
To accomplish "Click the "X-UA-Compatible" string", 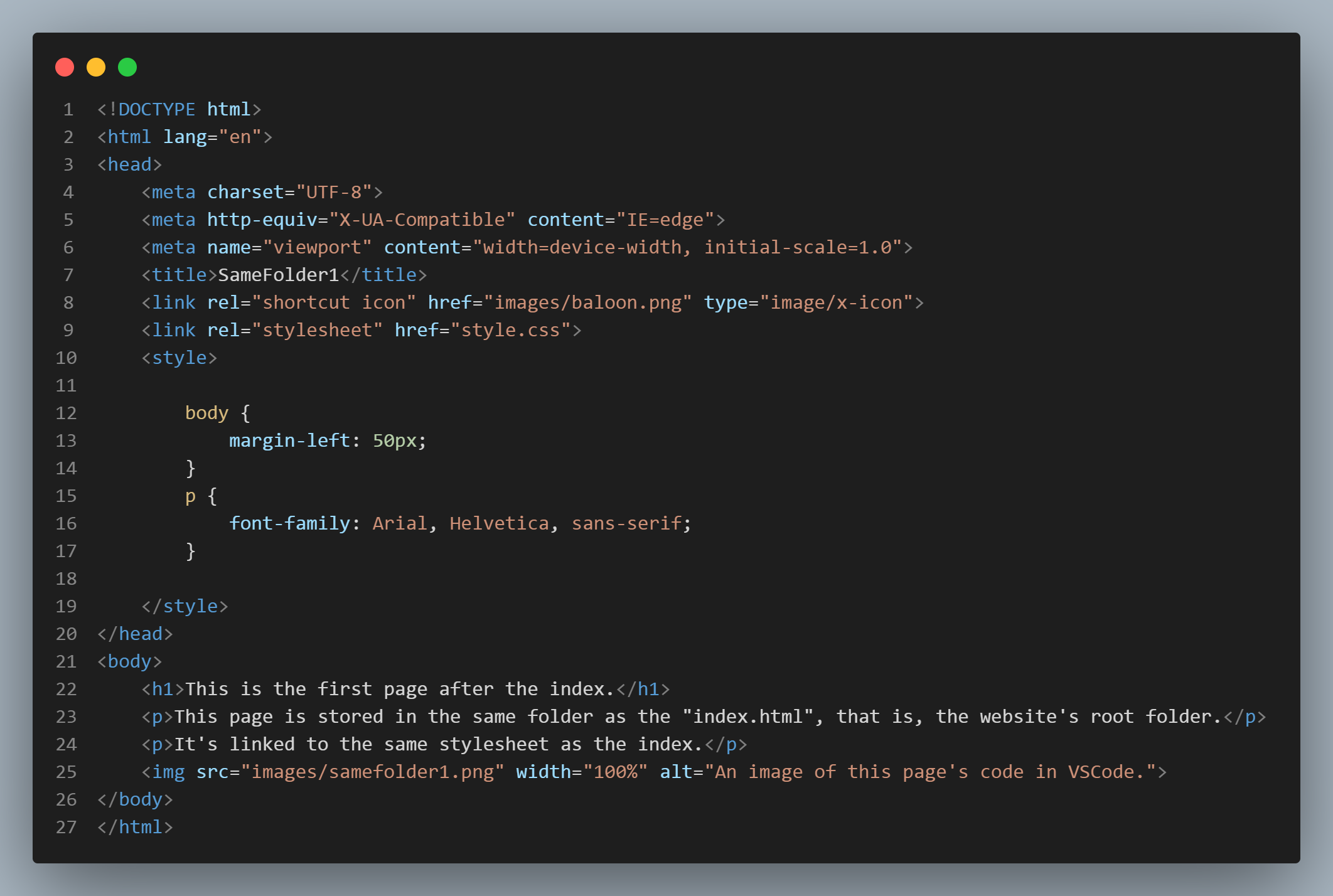I will [422, 220].
